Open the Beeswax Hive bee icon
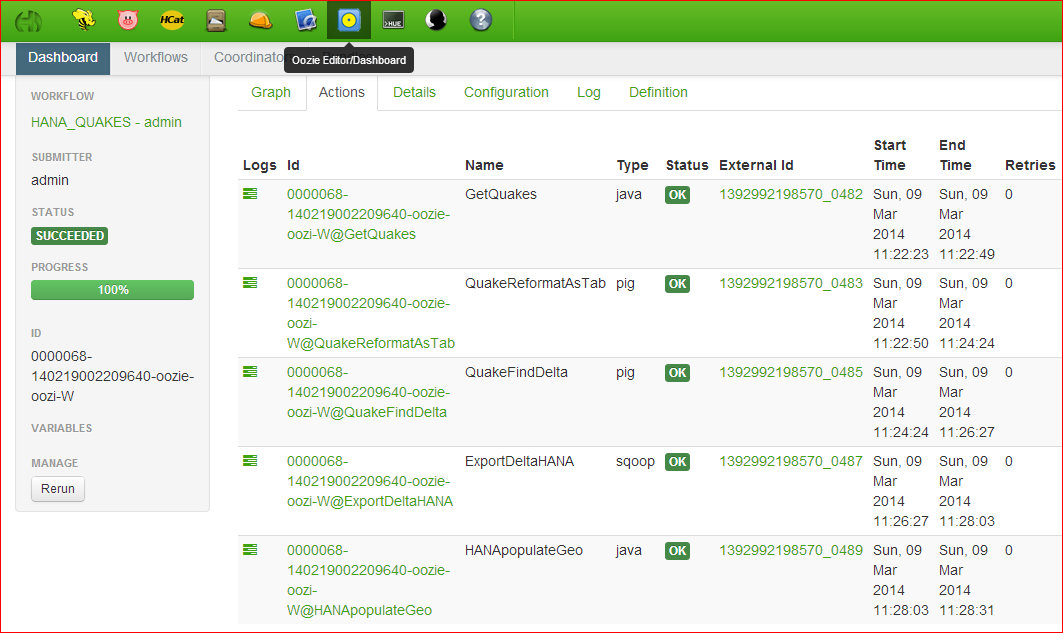Screen dimensions: 1063x633 click(x=84, y=20)
